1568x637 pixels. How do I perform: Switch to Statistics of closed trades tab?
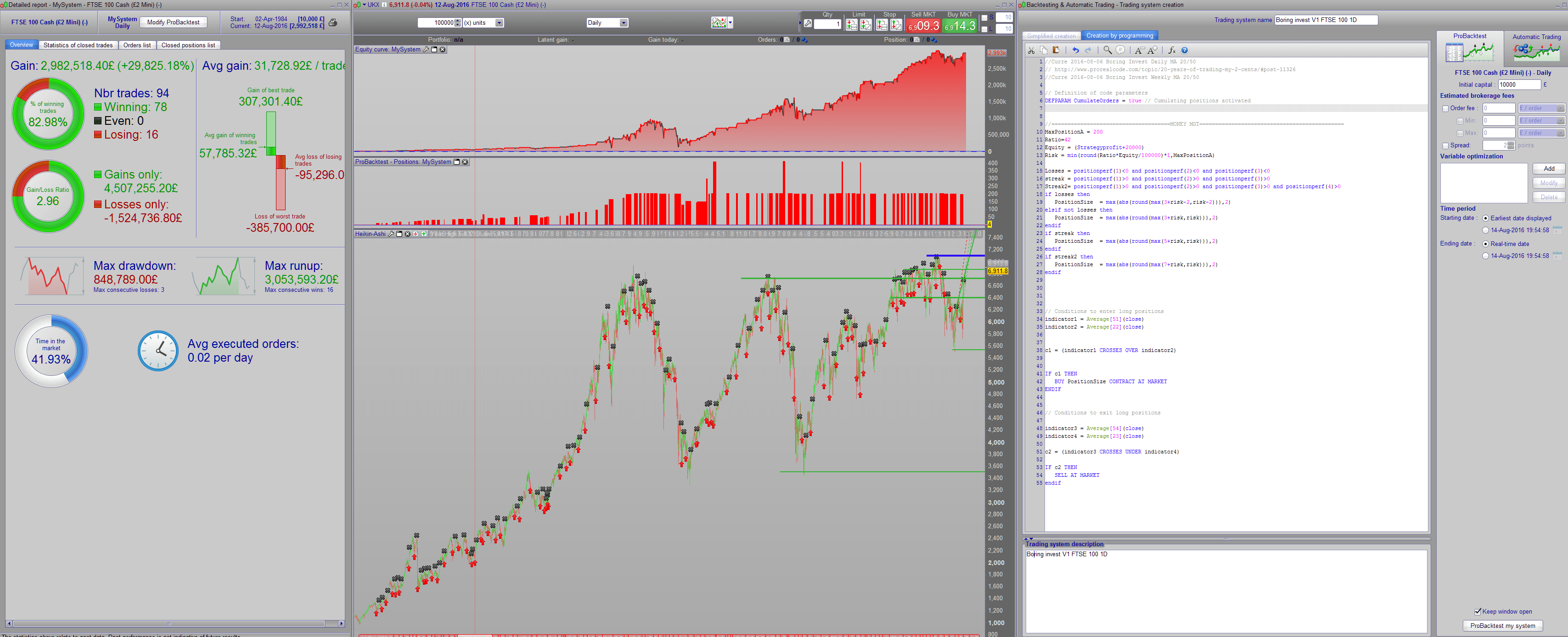click(78, 45)
